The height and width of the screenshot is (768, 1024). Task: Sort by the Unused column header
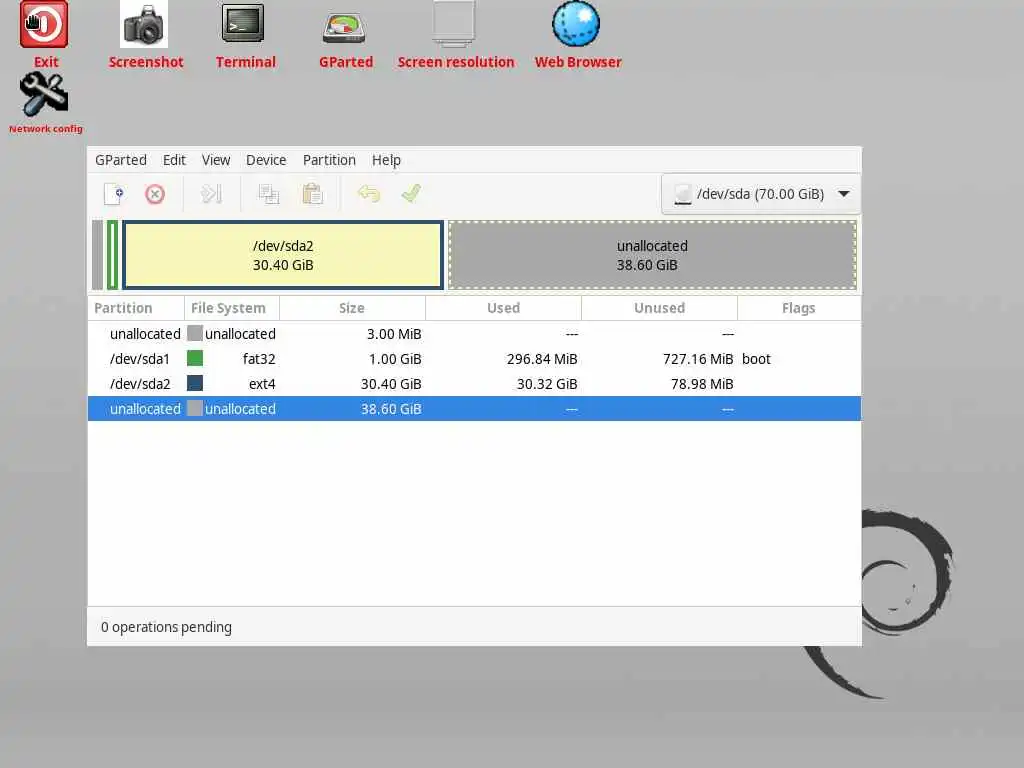(660, 308)
